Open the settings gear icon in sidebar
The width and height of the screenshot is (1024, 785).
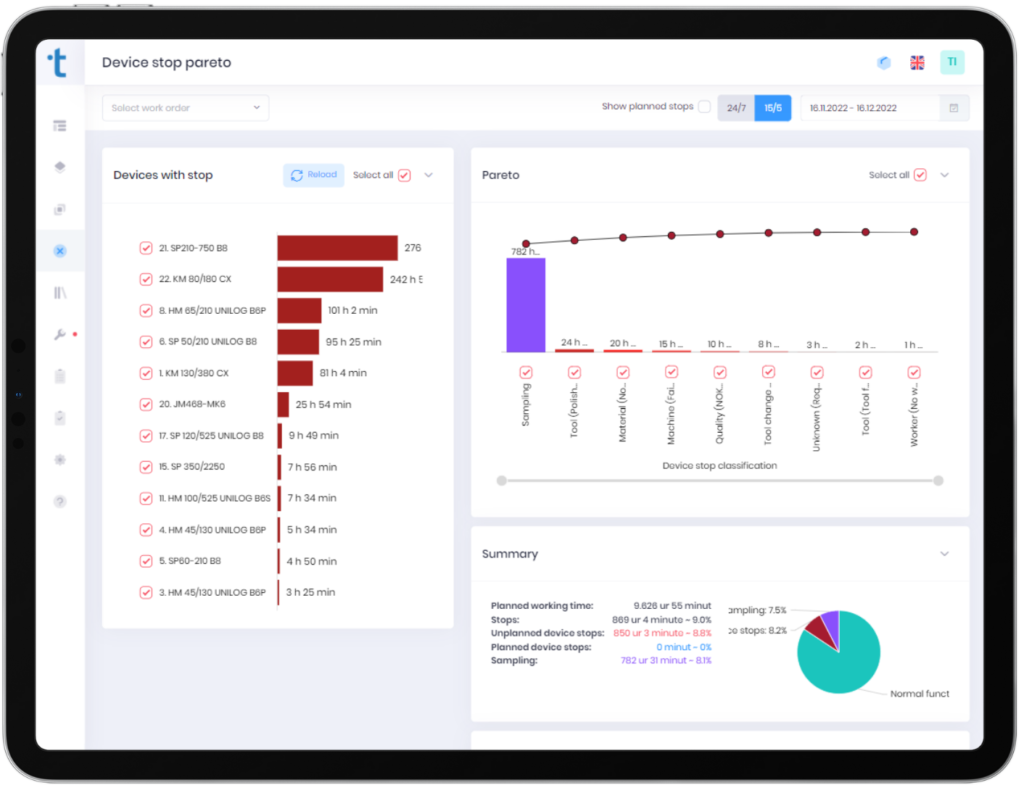(x=59, y=460)
